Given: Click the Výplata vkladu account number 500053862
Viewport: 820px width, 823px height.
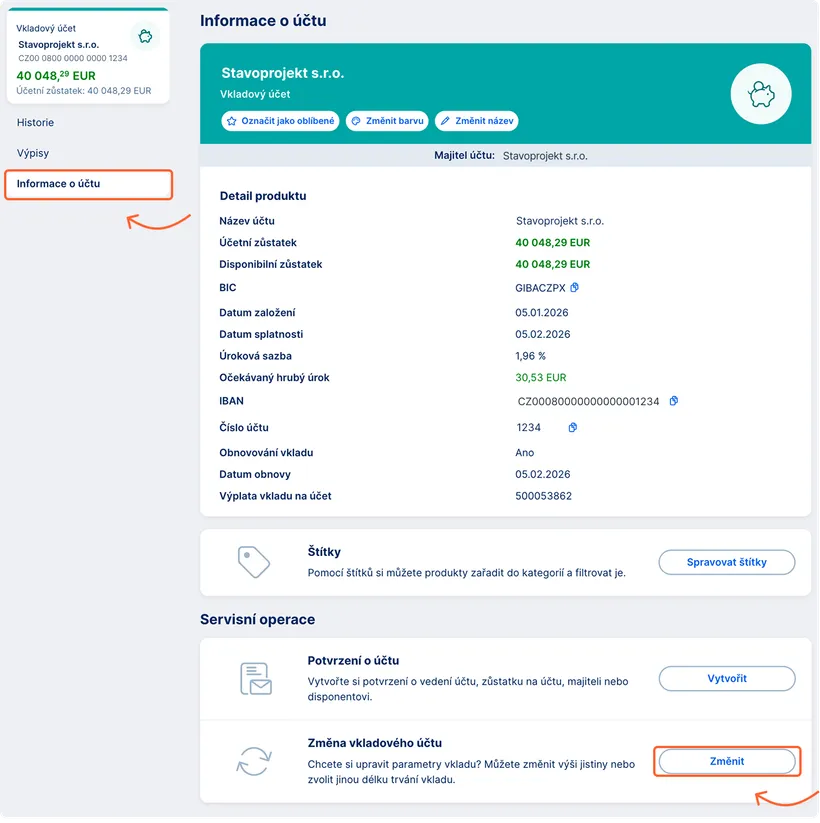Looking at the screenshot, I should [x=544, y=496].
